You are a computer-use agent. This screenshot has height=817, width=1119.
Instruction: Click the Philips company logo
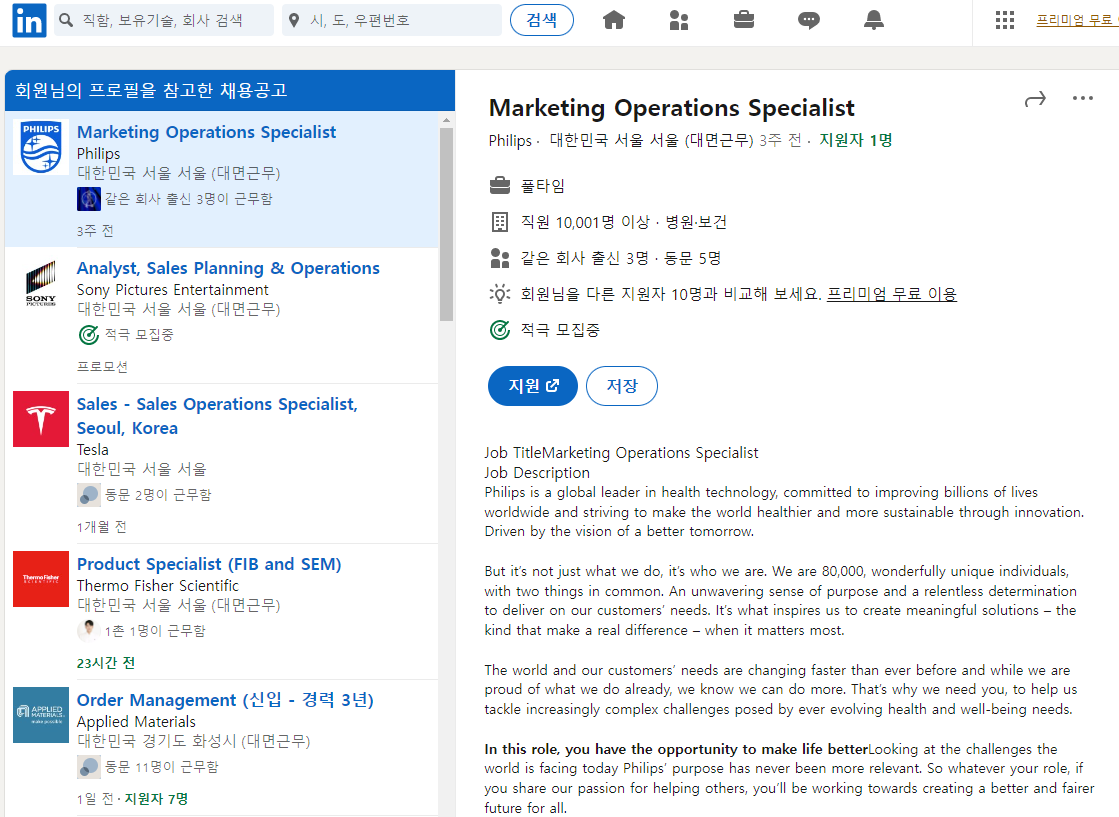coord(41,147)
